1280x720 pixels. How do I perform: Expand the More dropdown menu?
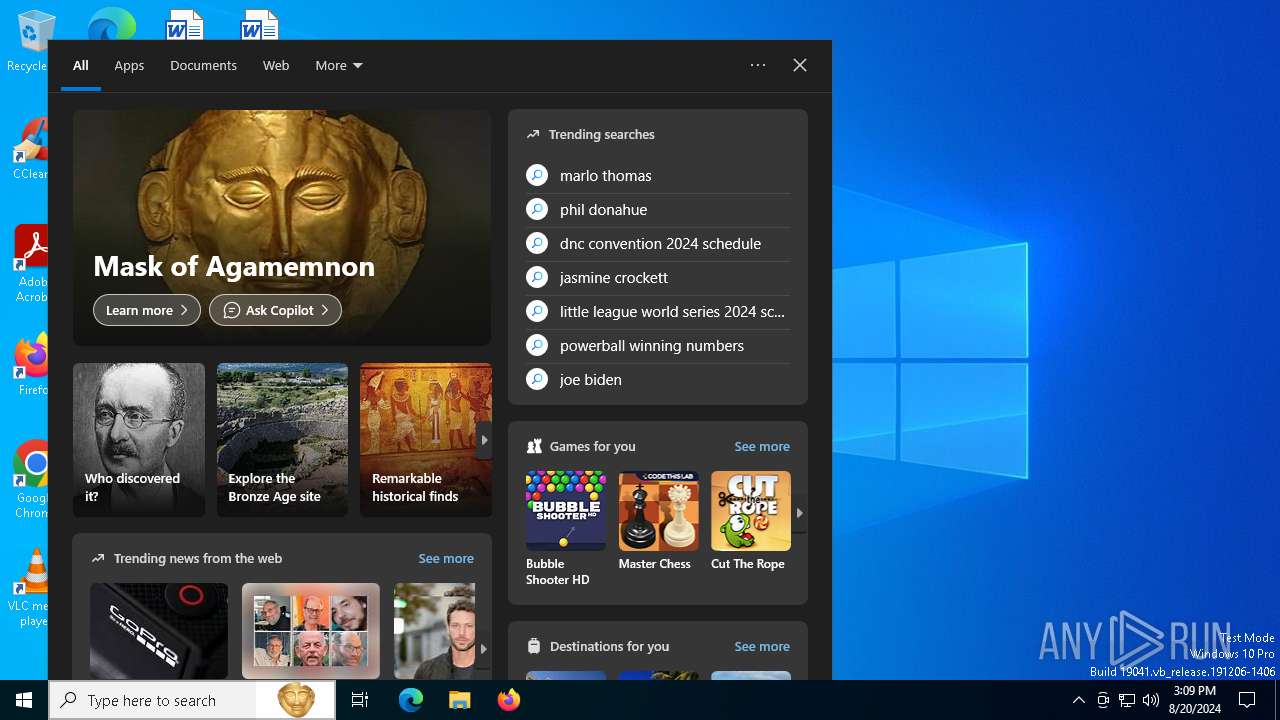tap(339, 65)
